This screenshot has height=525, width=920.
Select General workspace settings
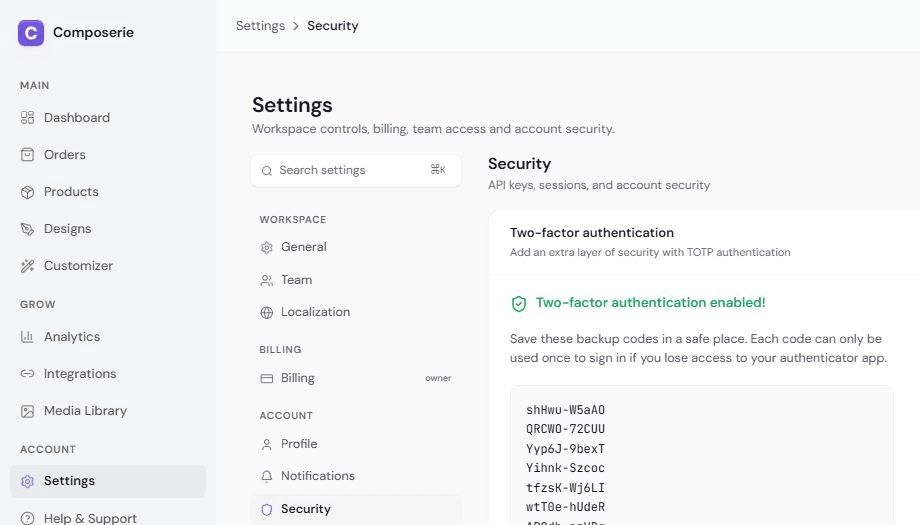[356, 247]
